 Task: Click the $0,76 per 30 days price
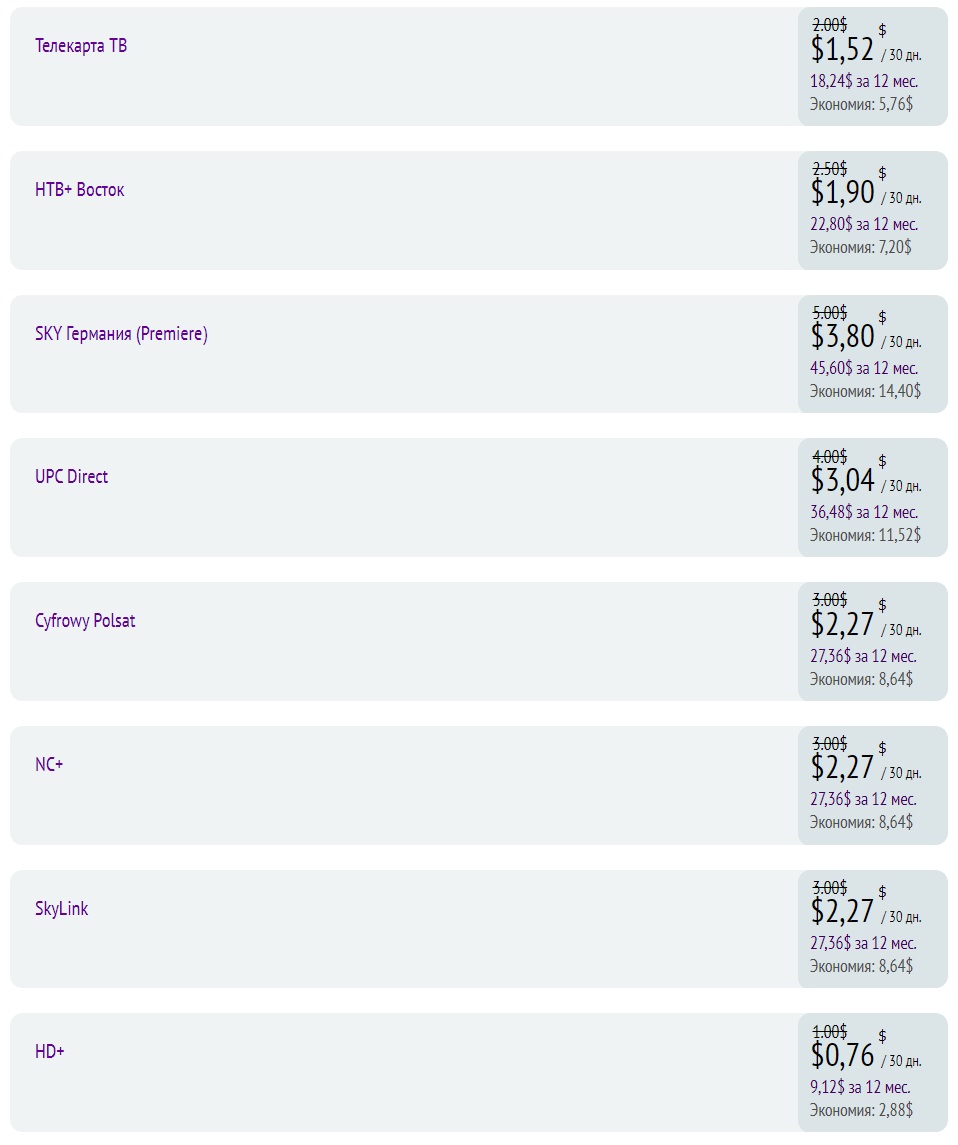pyautogui.click(x=866, y=1055)
